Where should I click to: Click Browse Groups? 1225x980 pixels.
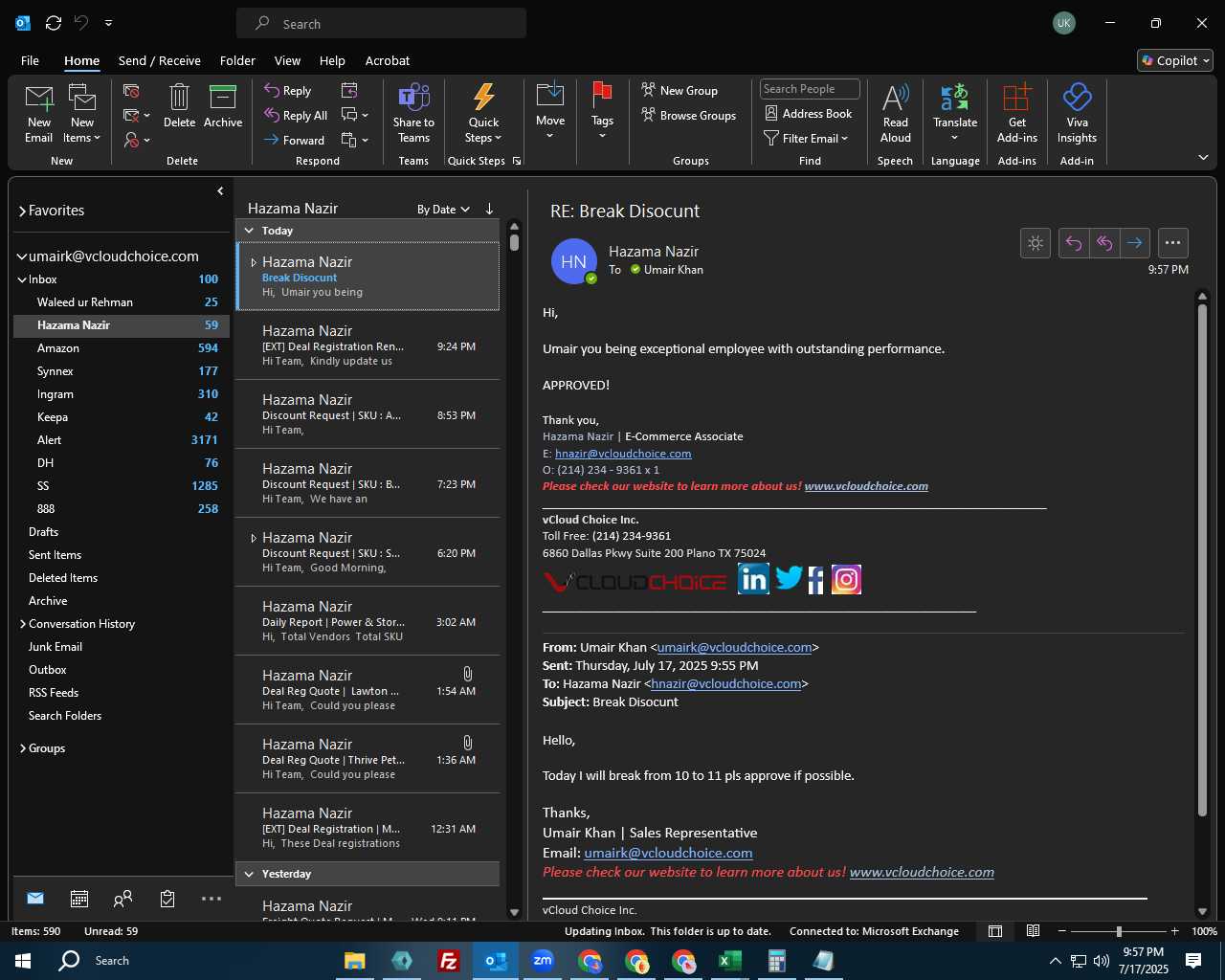[689, 115]
